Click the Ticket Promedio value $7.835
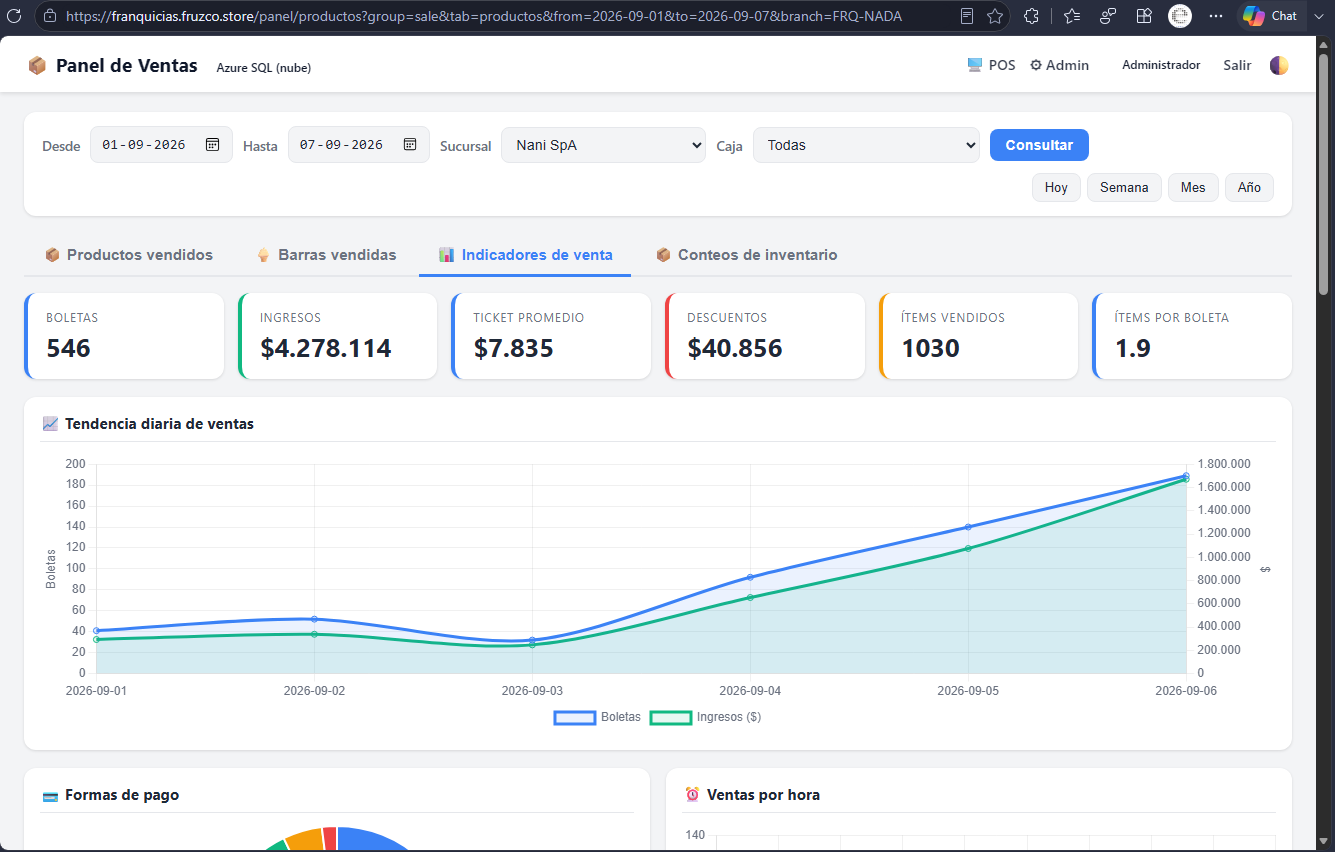The width and height of the screenshot is (1335, 852). 513,348
